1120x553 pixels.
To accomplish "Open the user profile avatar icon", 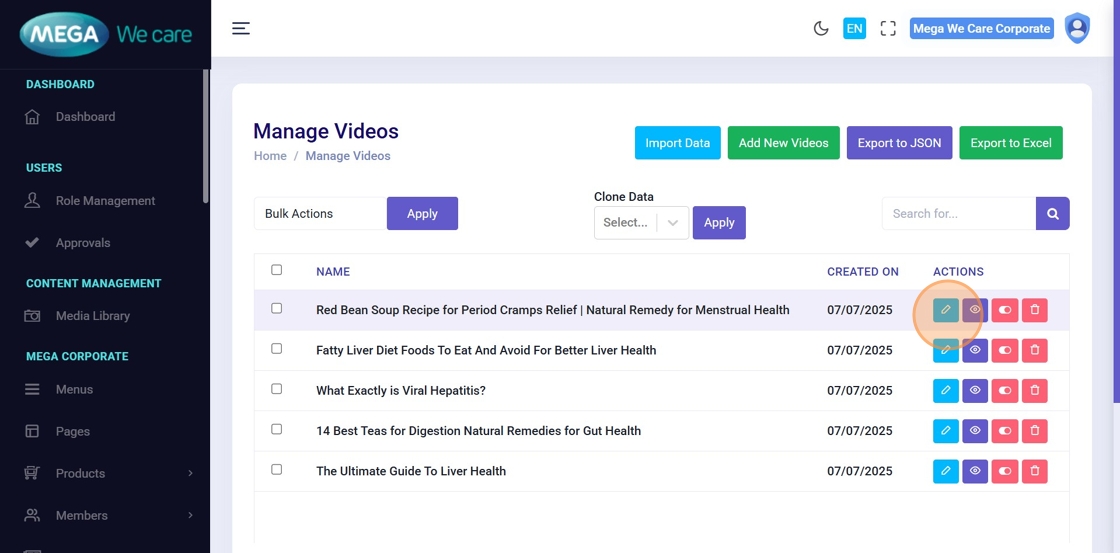I will click(1077, 29).
